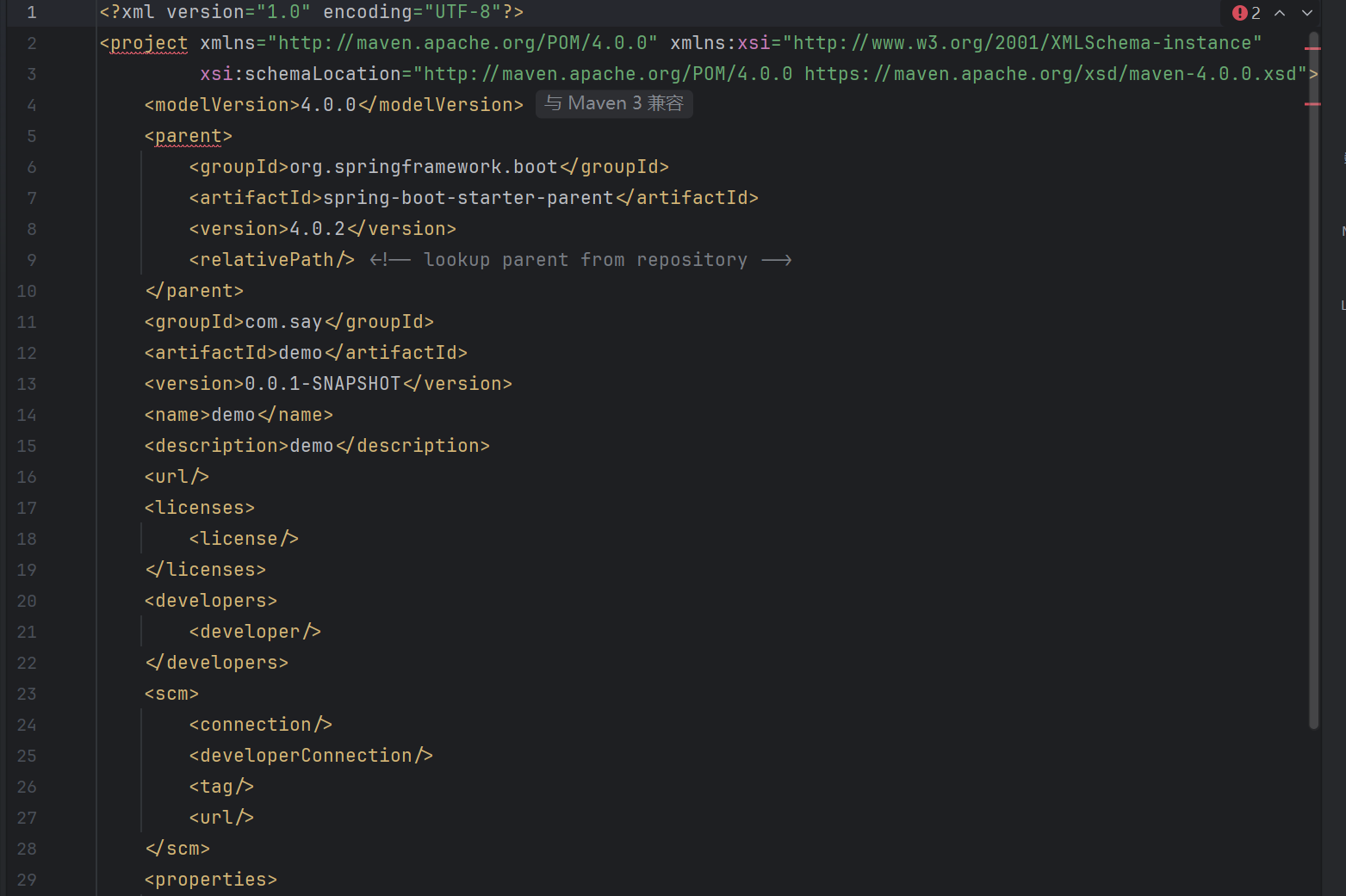Click line number 10 in the gutter
The image size is (1346, 896).
pos(27,291)
